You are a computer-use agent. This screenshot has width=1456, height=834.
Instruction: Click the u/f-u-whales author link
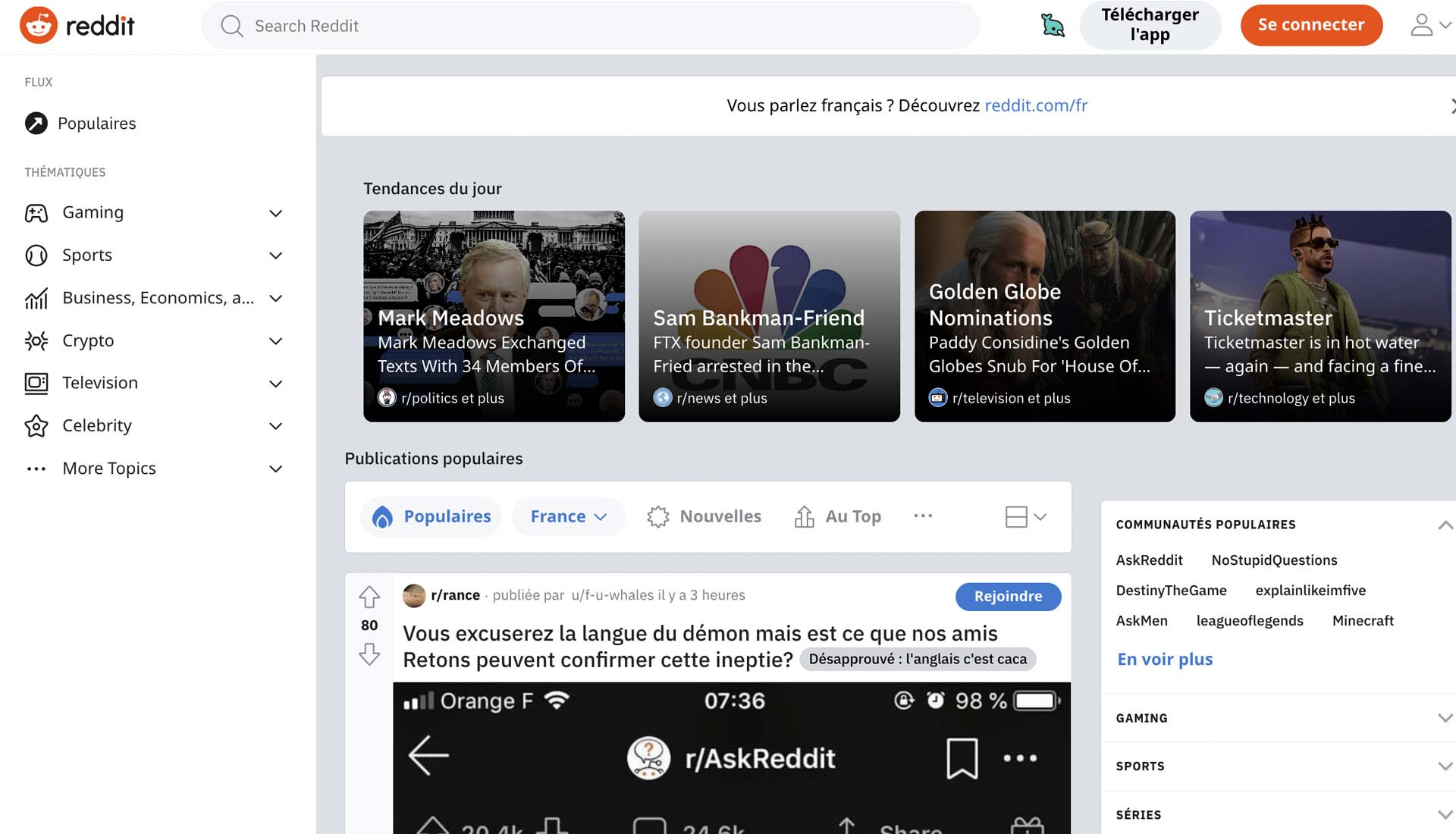click(x=612, y=595)
